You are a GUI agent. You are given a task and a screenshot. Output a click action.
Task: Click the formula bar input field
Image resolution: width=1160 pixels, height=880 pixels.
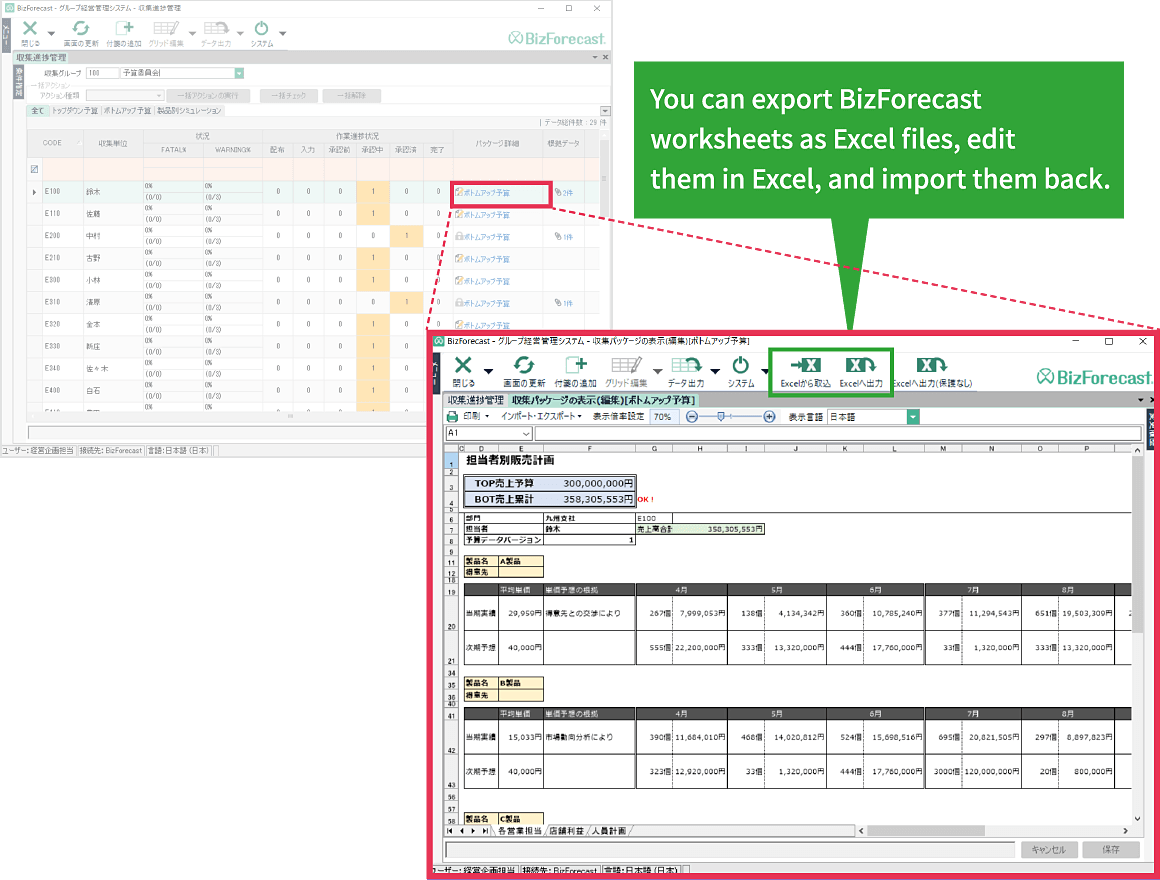coord(837,433)
